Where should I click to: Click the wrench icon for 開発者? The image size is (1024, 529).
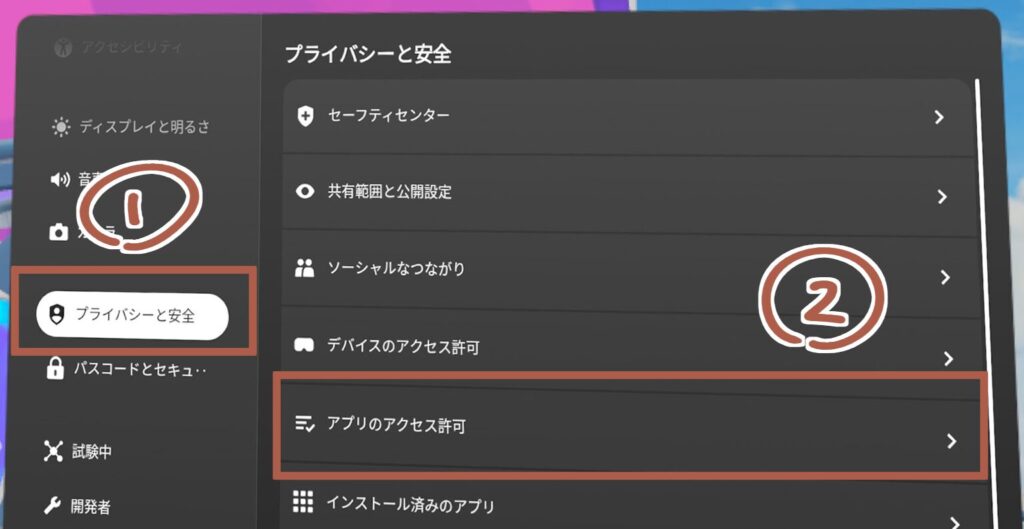(x=53, y=505)
